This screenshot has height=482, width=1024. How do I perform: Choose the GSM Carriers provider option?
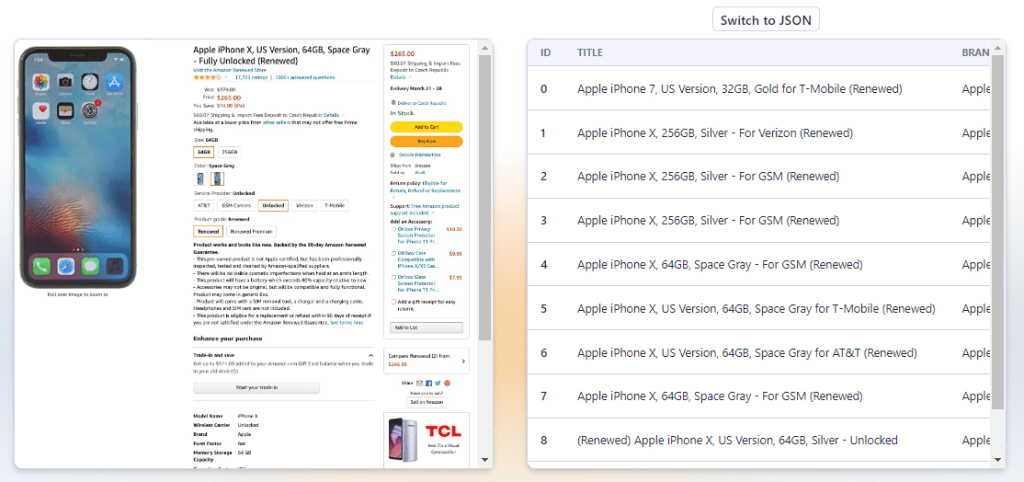(236, 206)
